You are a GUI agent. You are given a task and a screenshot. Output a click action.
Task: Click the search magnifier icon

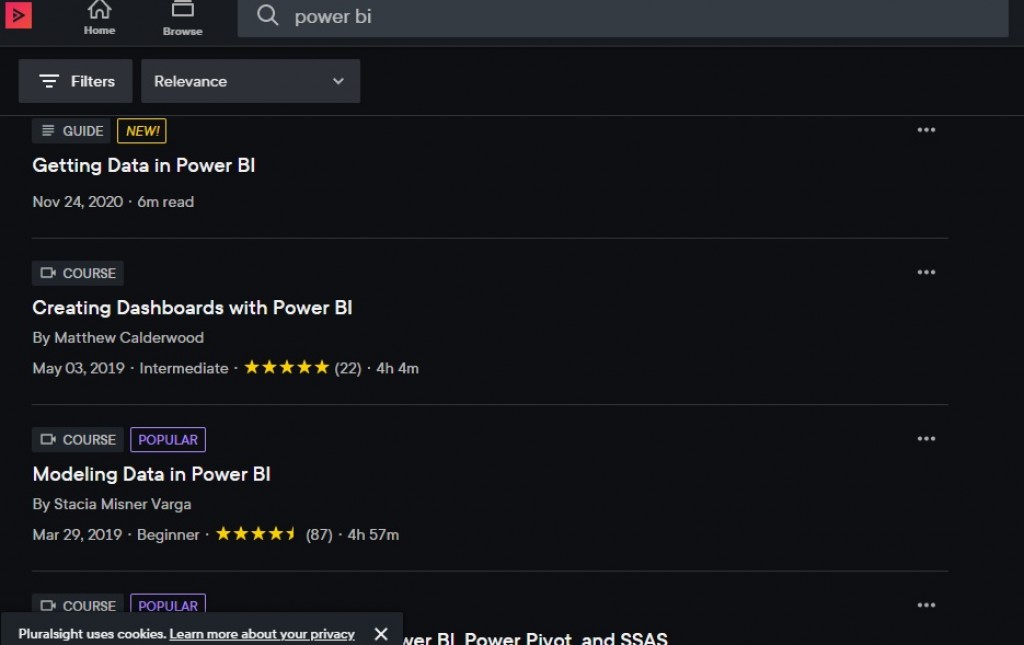[267, 16]
